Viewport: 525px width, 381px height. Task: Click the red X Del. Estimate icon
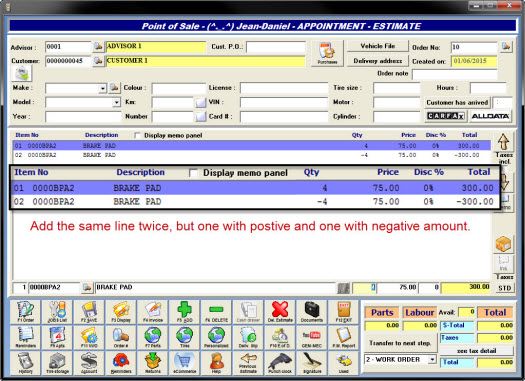tap(280, 312)
